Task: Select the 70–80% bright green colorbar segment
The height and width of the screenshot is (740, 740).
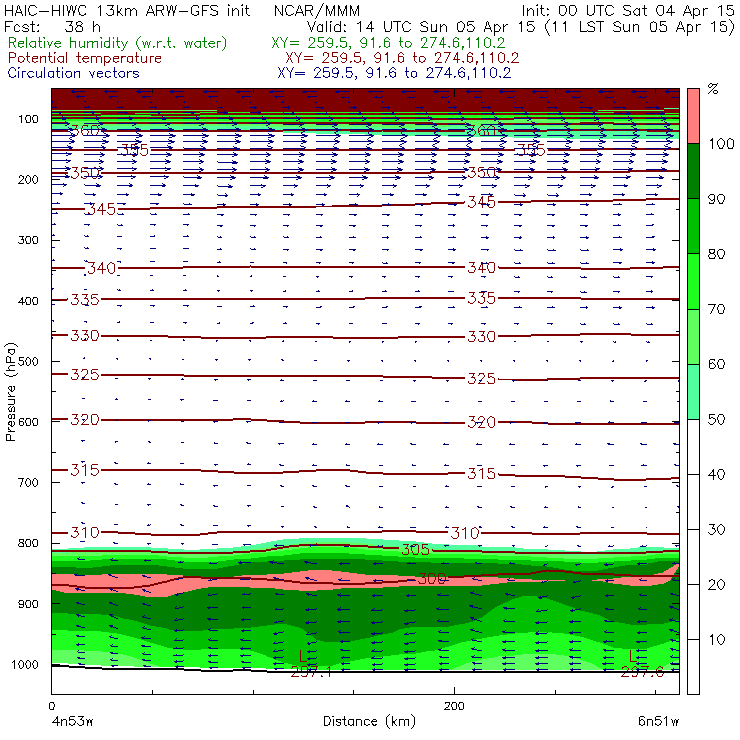Action: [x=693, y=281]
